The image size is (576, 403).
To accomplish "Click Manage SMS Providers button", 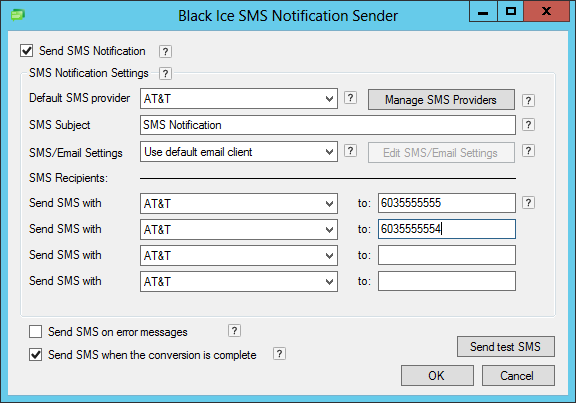I will tap(441, 100).
